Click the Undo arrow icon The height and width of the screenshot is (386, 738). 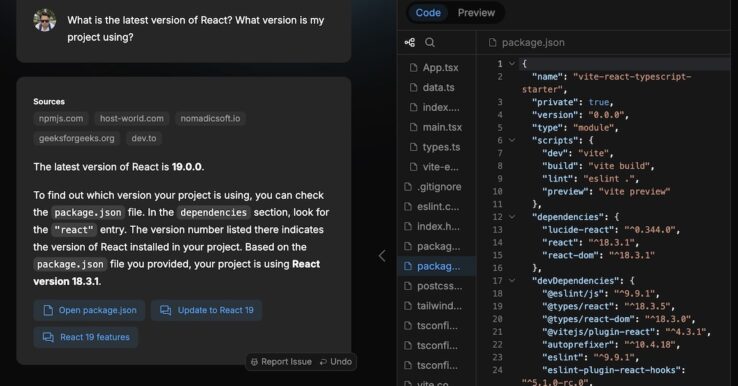[x=323, y=362]
